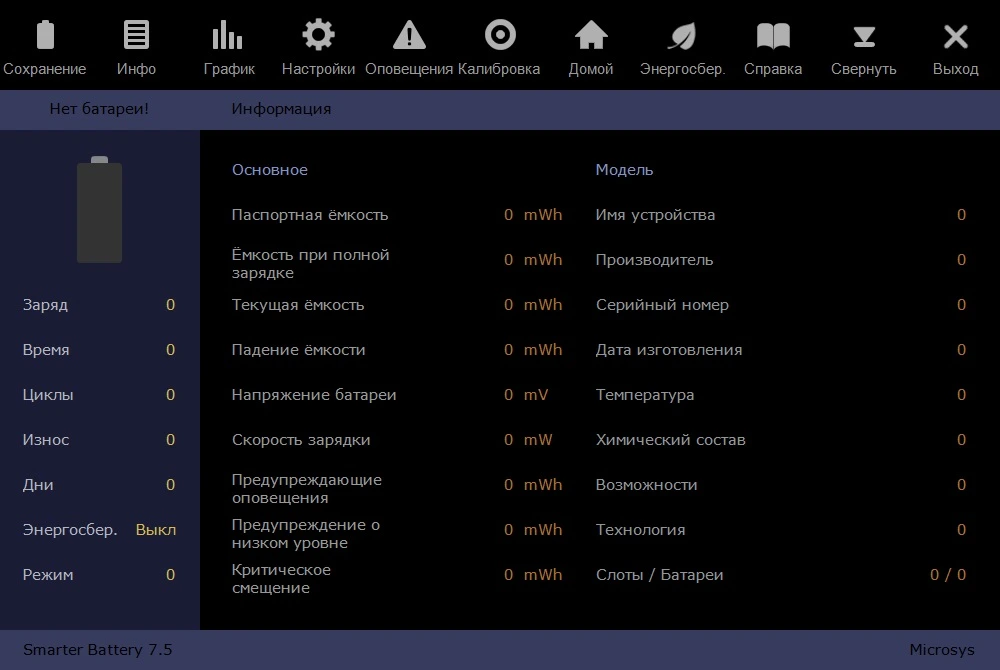
Task: Click the Информация header label
Action: 281,109
